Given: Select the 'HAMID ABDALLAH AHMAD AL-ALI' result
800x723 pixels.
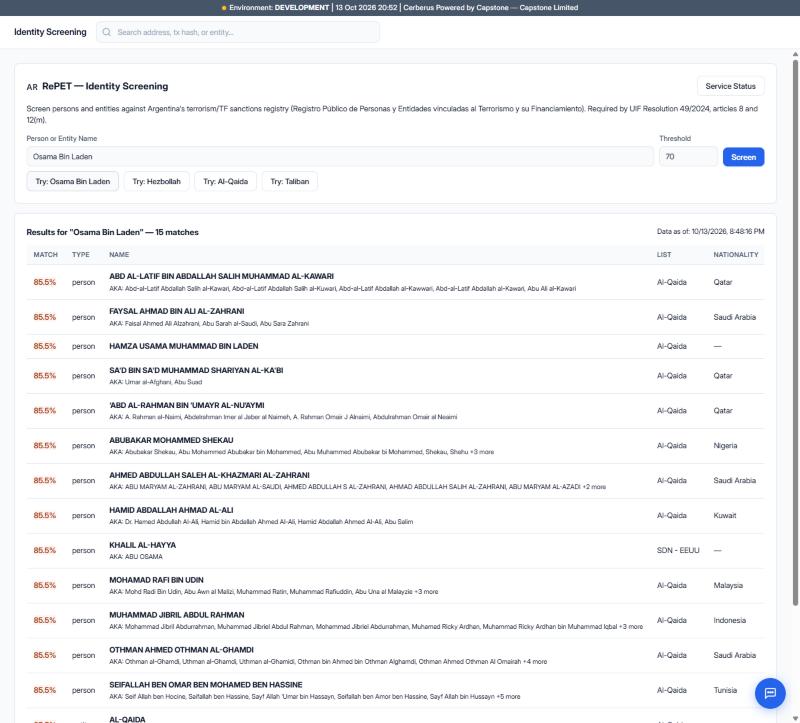Looking at the screenshot, I should [395, 515].
